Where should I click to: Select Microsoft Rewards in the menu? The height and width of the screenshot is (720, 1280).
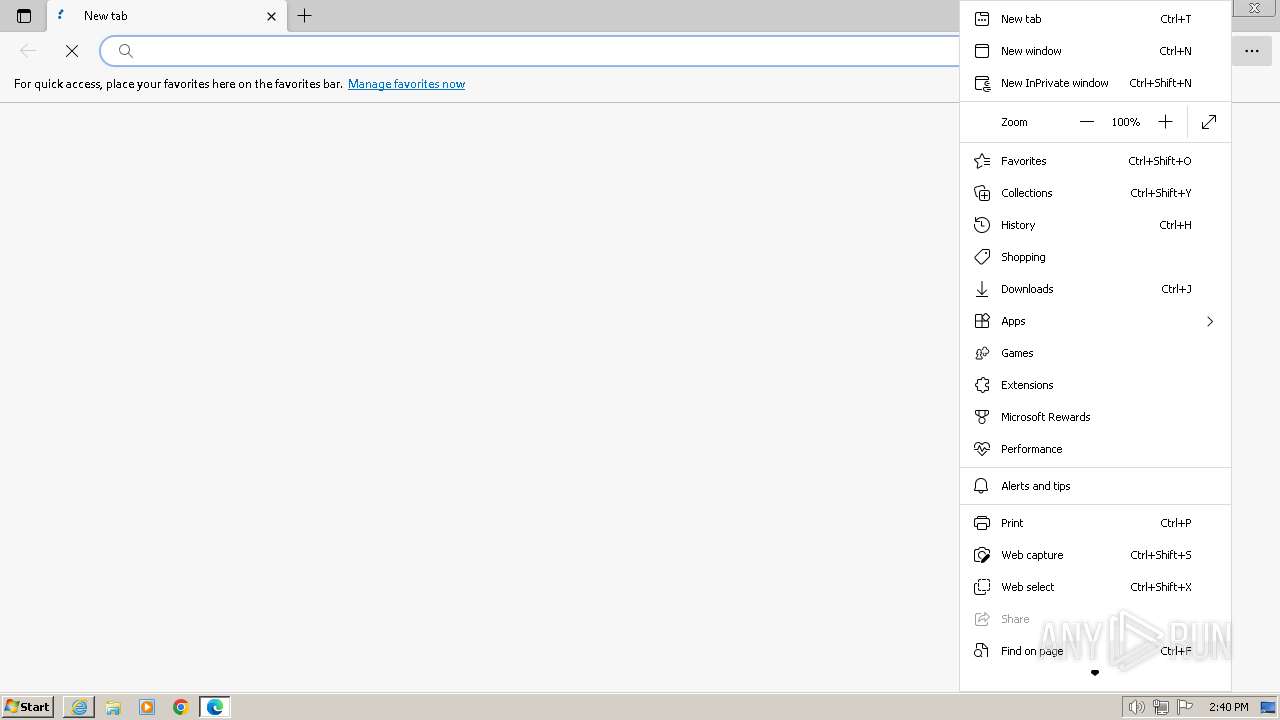coord(1095,417)
